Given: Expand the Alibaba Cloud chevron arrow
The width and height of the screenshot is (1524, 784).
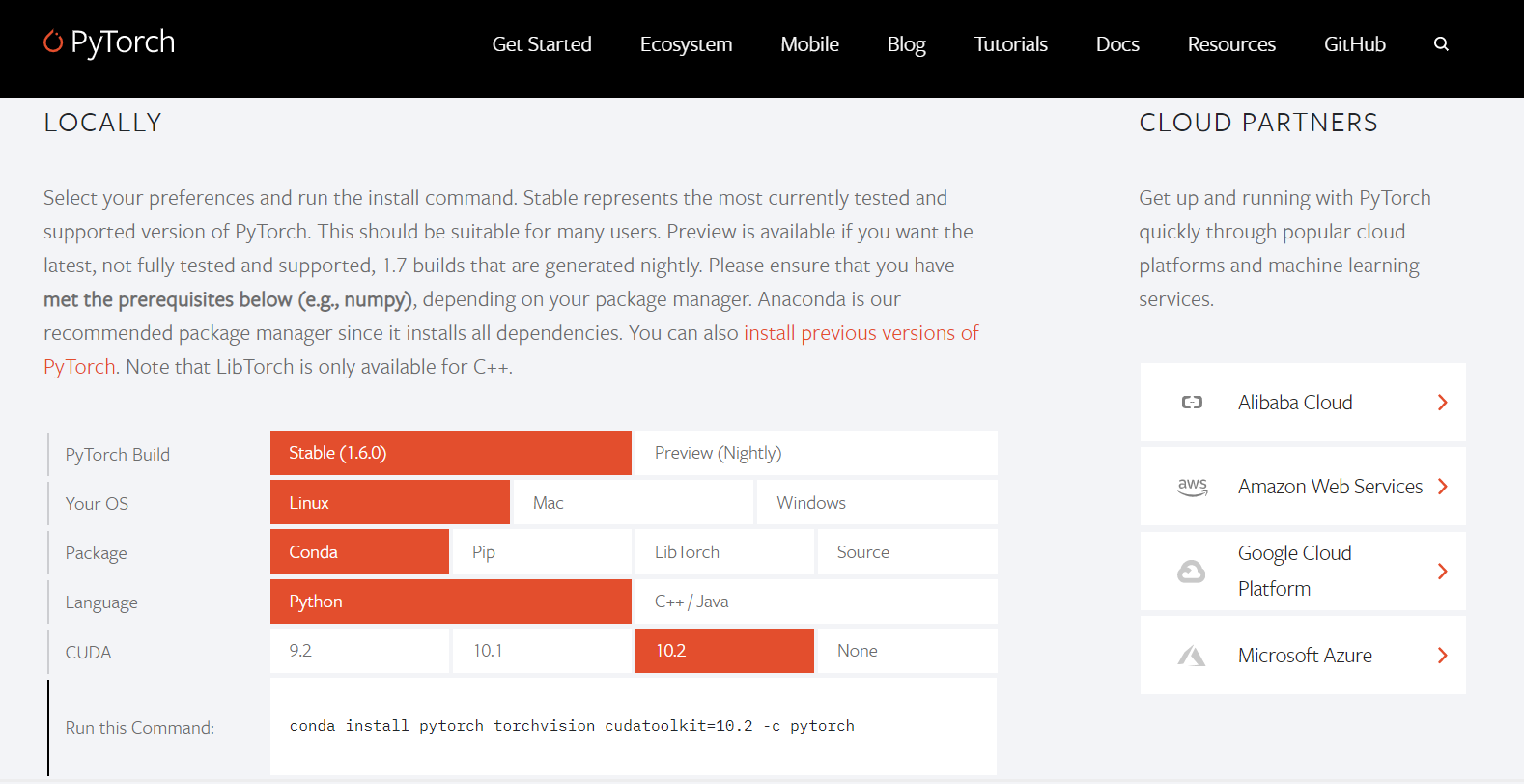Looking at the screenshot, I should [x=1442, y=403].
